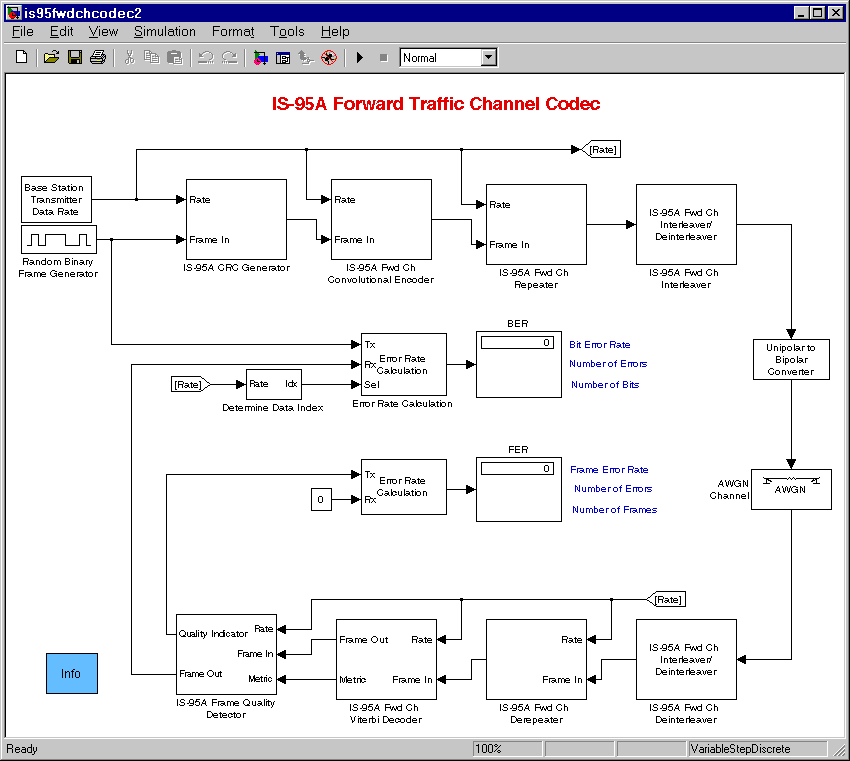Select the constant 0 block
This screenshot has height=761, width=850.
click(x=321, y=499)
